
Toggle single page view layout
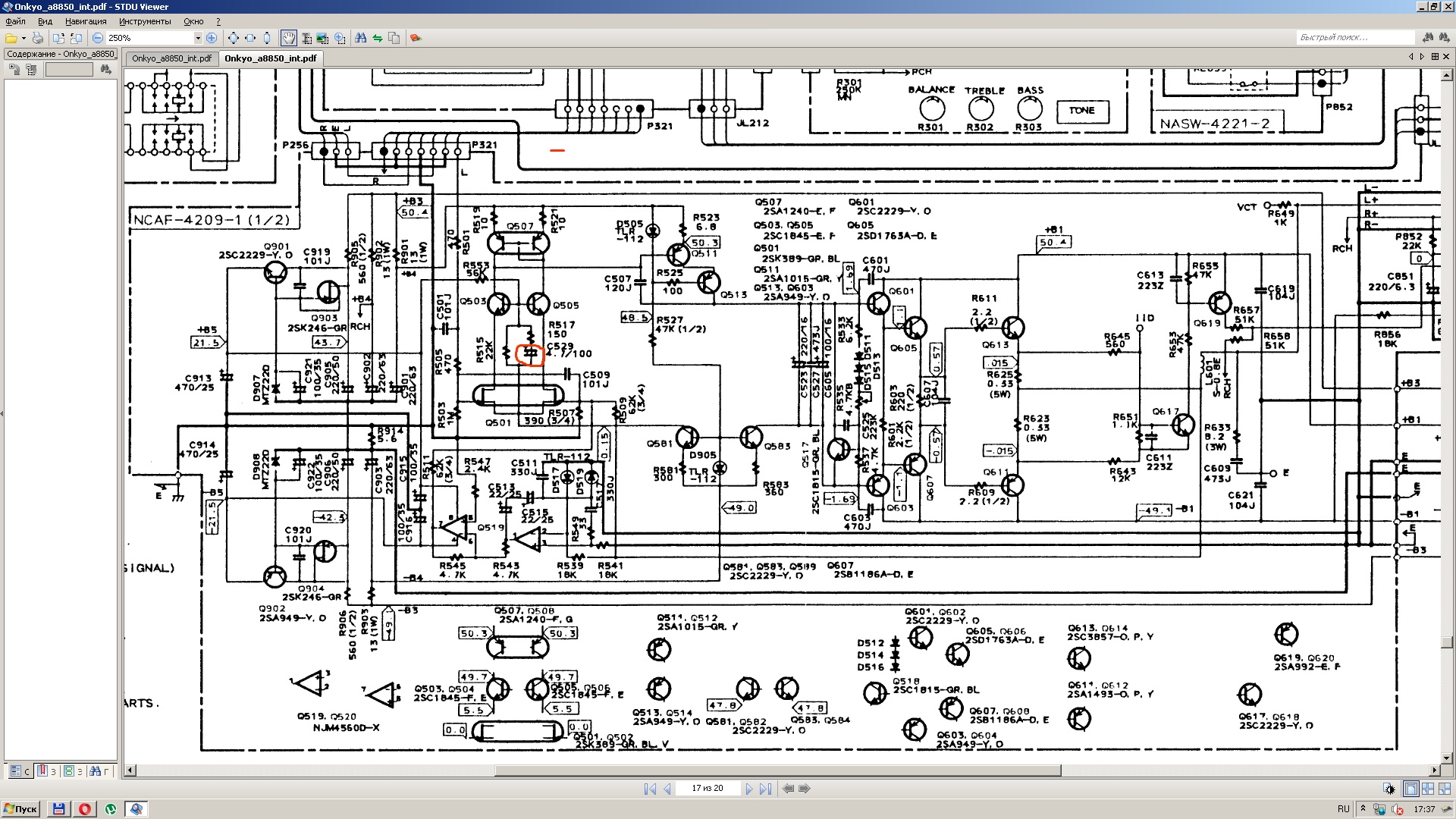pos(1410,789)
